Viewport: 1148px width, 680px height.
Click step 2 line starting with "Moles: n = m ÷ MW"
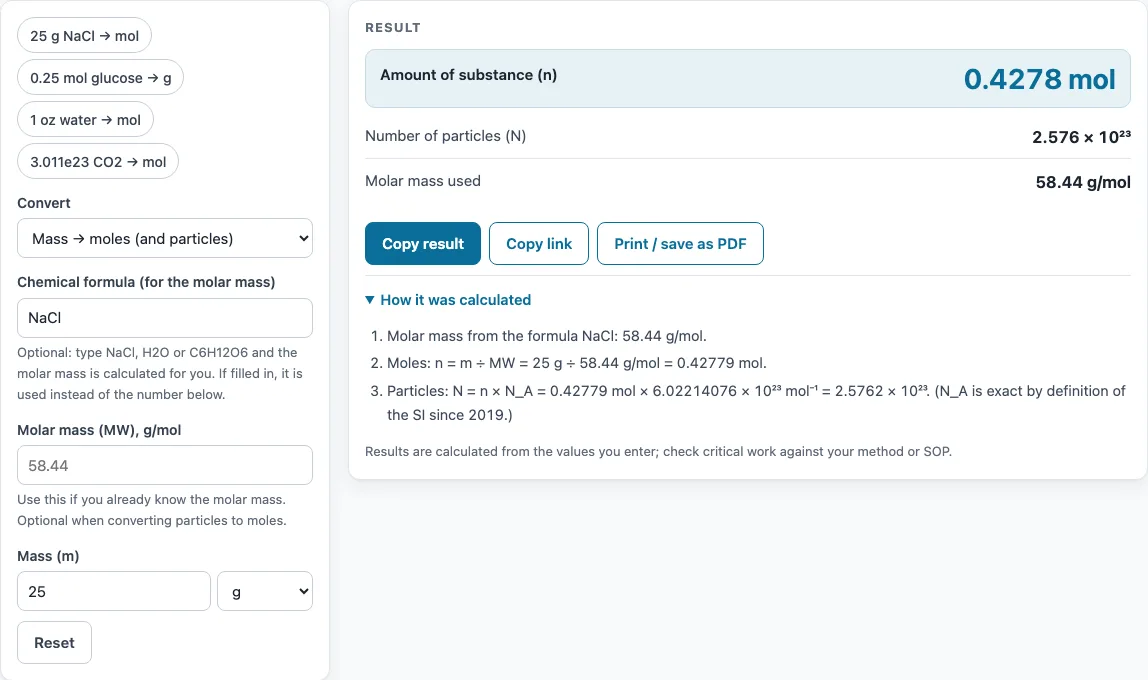[577, 363]
